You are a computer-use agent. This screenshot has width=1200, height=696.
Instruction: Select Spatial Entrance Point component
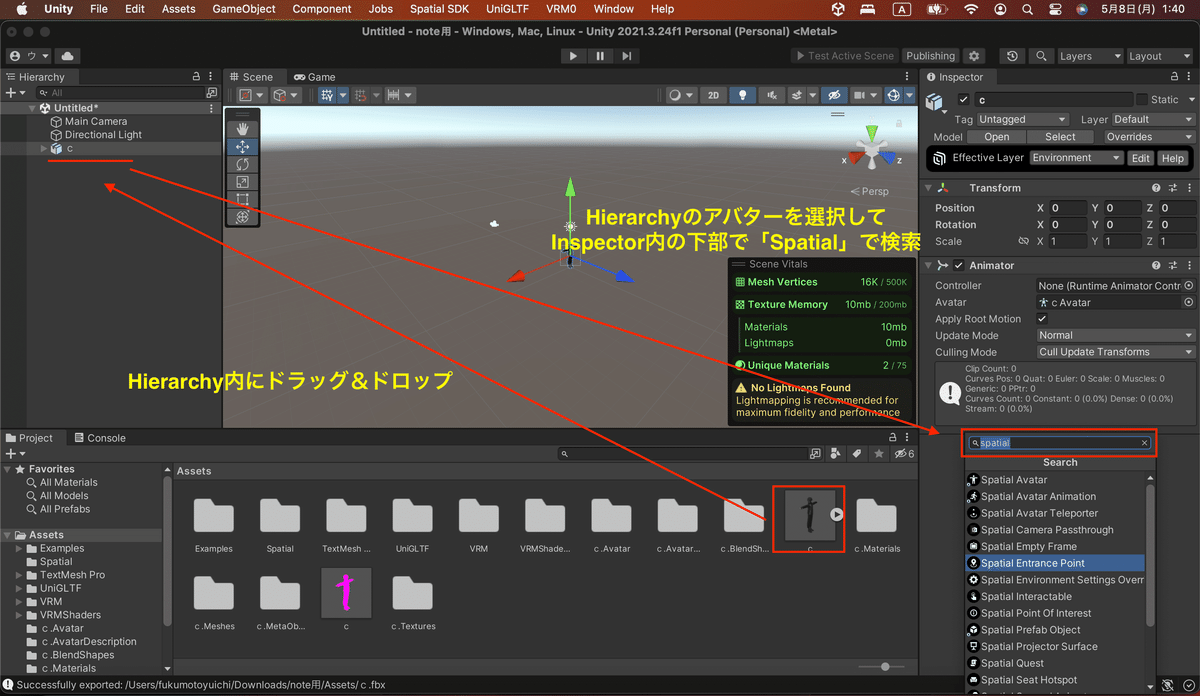pos(1055,563)
